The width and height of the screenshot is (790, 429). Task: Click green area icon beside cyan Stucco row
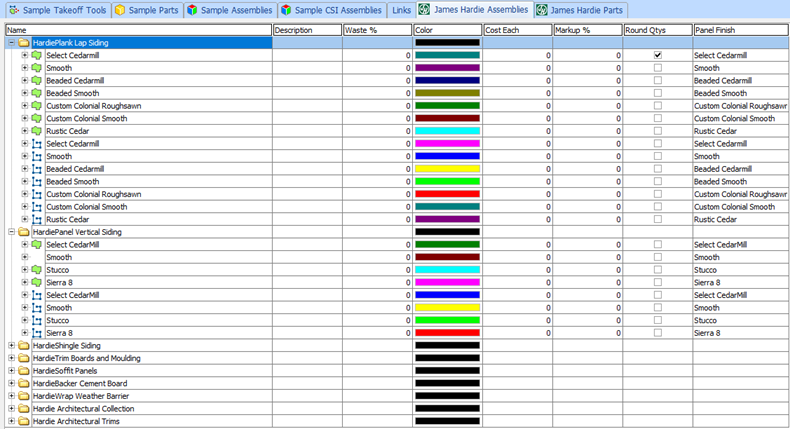click(36, 270)
